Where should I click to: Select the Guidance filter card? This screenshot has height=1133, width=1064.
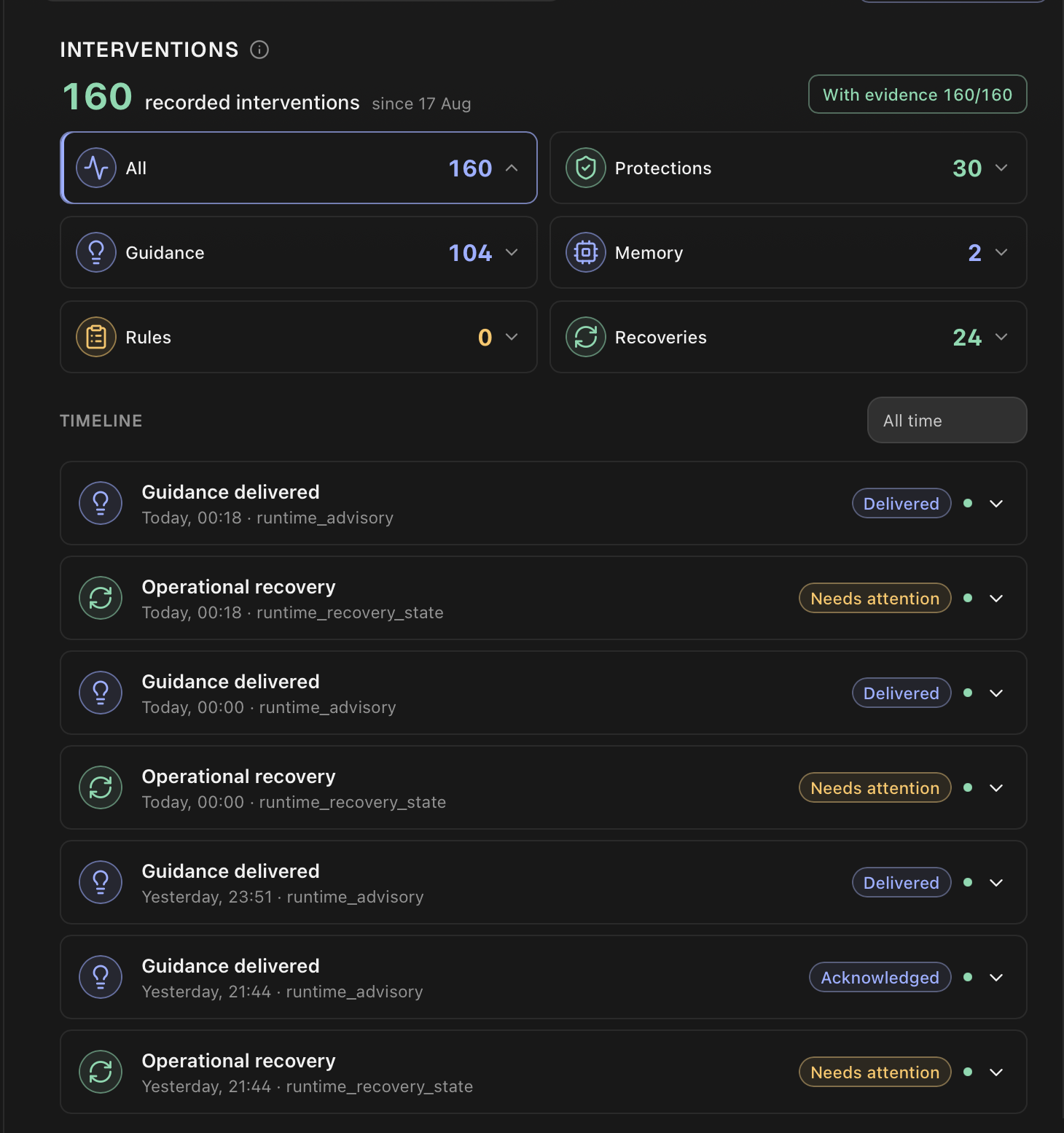pos(299,252)
